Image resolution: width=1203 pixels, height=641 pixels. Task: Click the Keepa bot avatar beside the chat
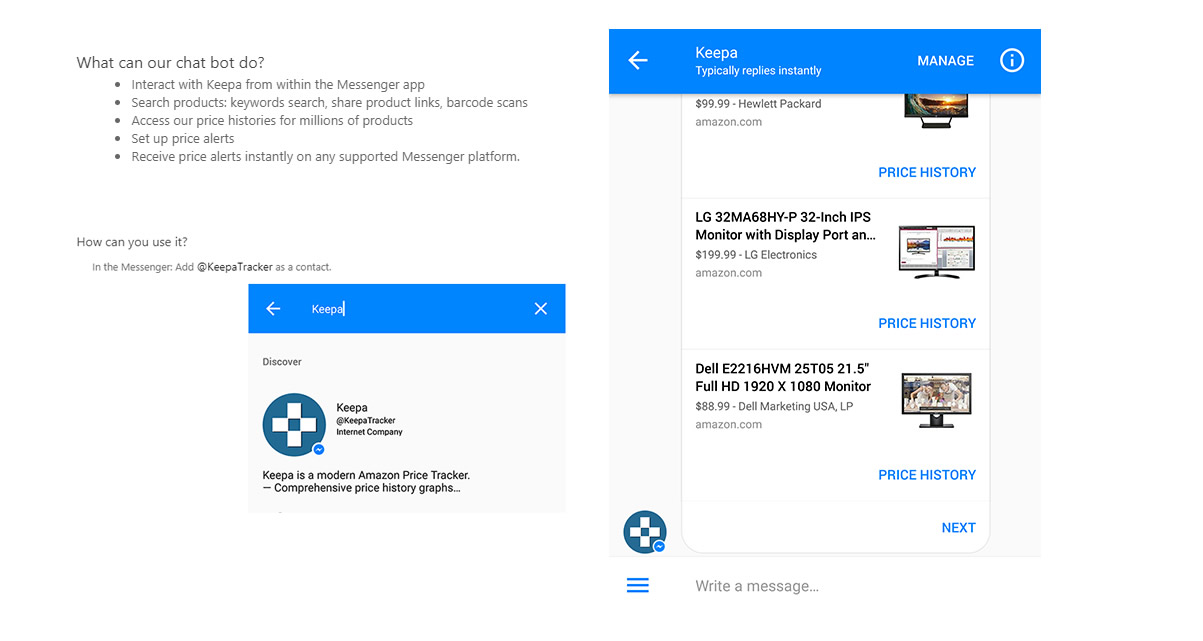[x=645, y=532]
